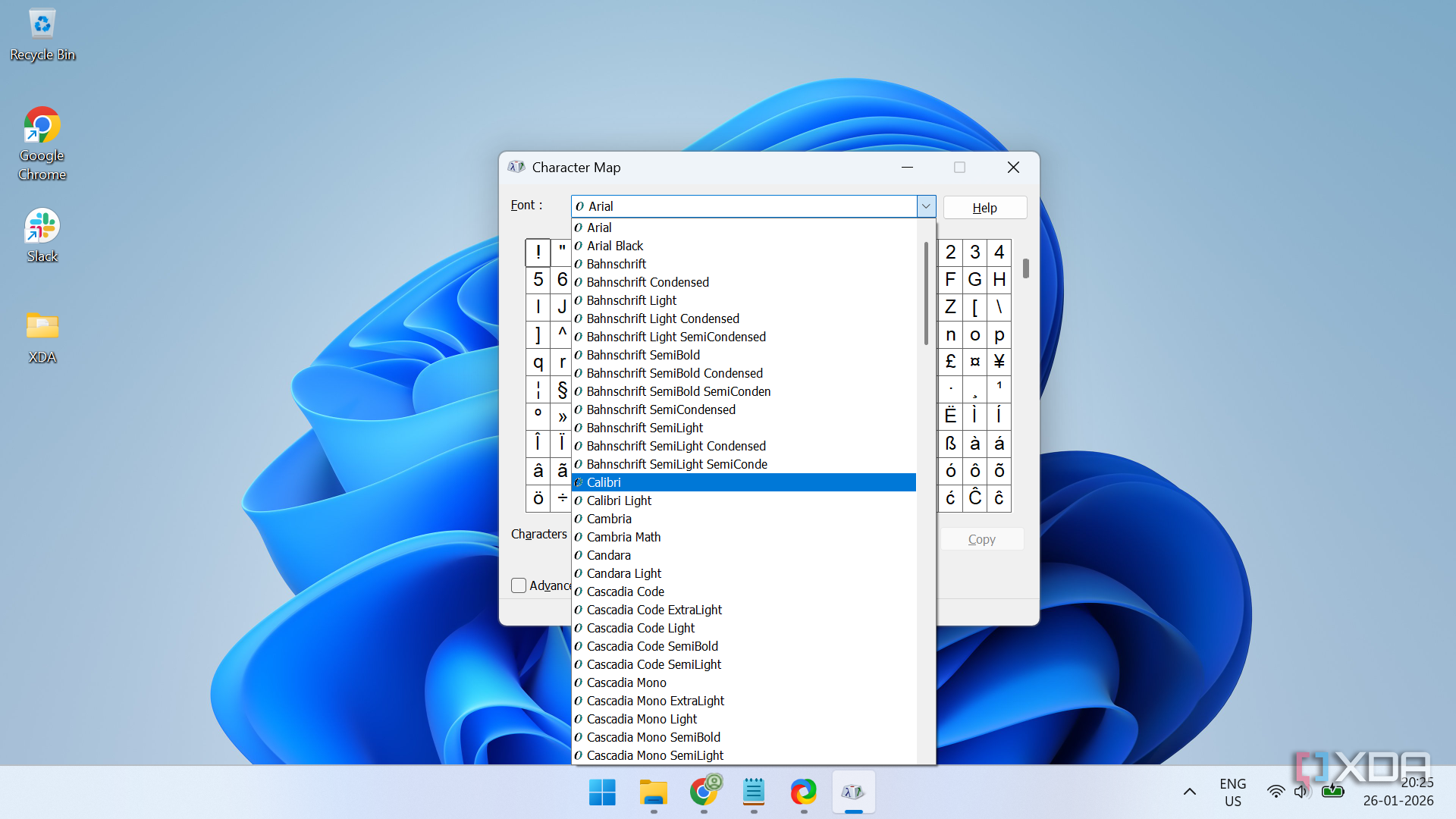Select Bahnschrift SemiLight Condensed font
Image resolution: width=1456 pixels, height=819 pixels.
744,446
